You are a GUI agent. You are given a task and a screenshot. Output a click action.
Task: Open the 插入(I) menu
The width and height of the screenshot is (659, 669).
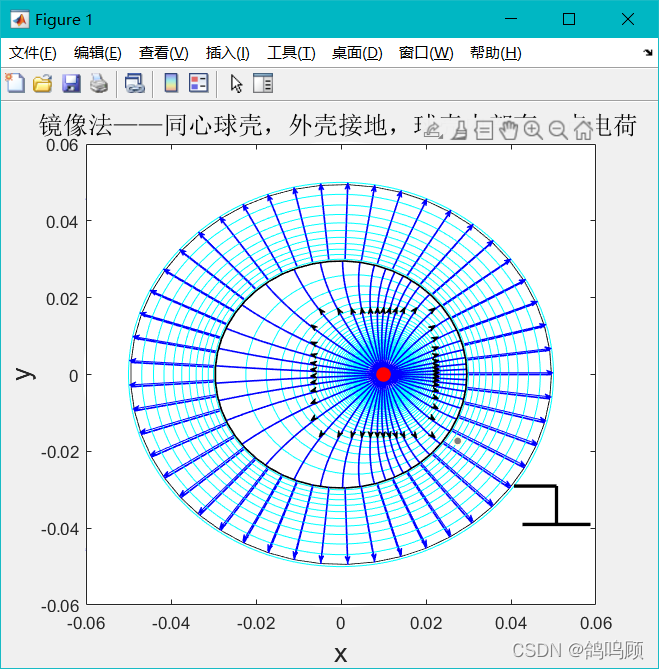[x=227, y=53]
